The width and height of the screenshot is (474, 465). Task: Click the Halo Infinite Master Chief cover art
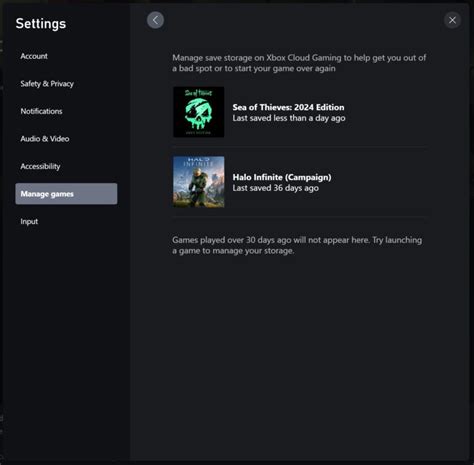(x=199, y=182)
